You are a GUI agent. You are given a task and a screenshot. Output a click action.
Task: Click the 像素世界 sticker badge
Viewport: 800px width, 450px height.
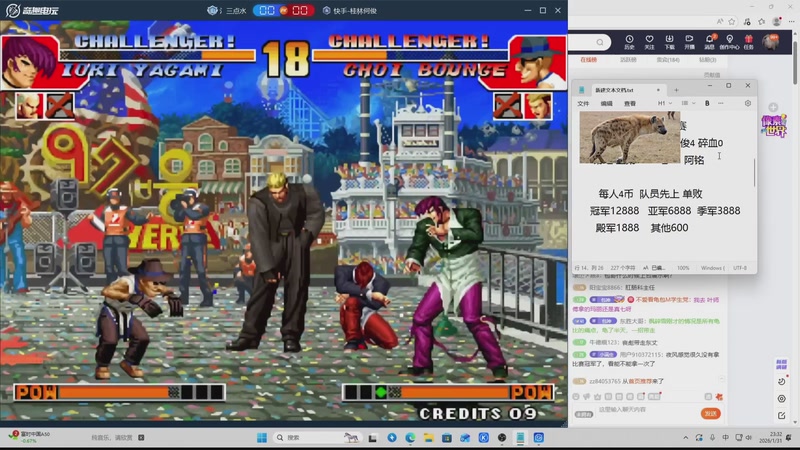coord(773,126)
